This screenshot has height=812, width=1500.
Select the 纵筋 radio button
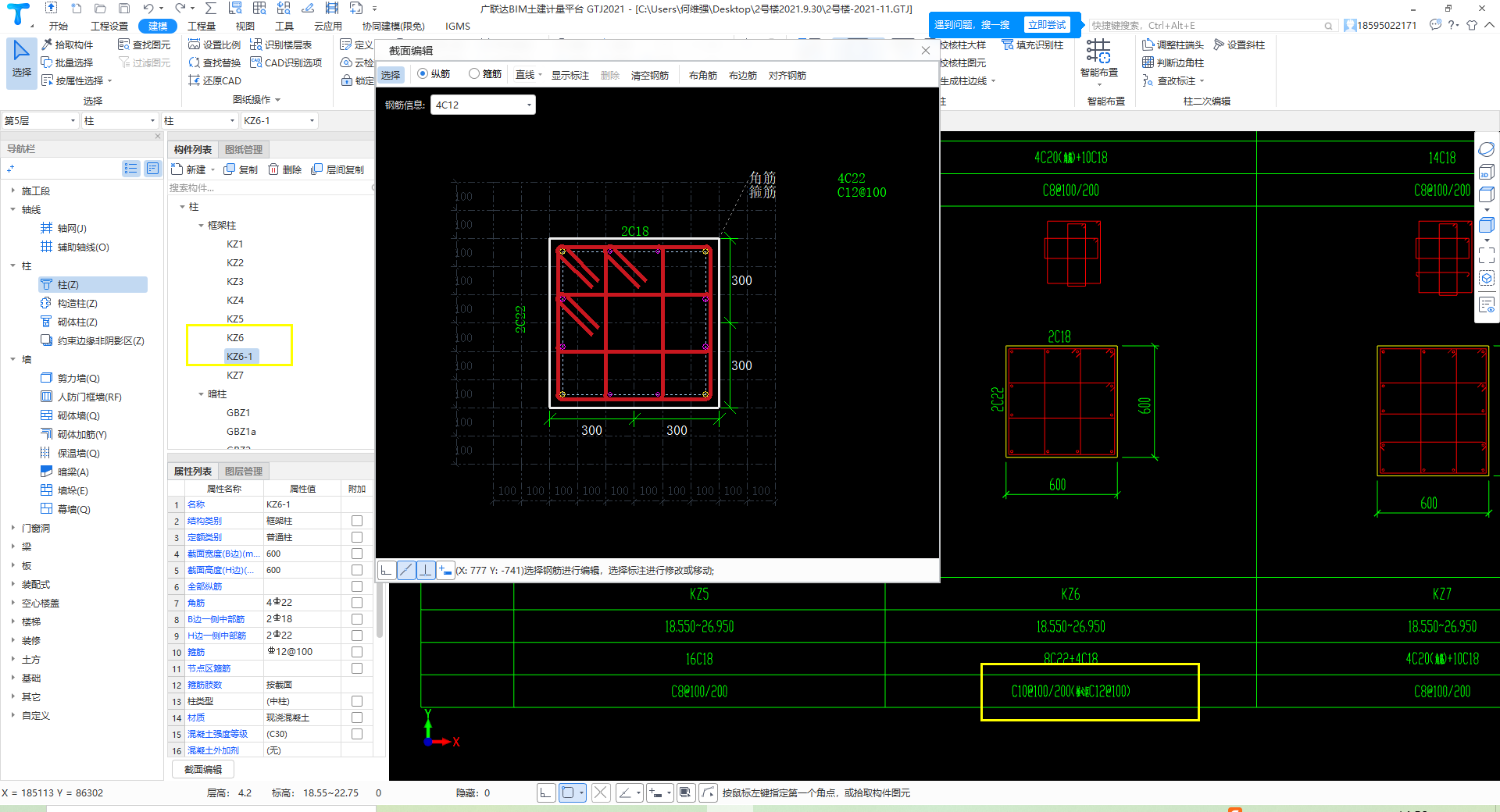pos(423,73)
